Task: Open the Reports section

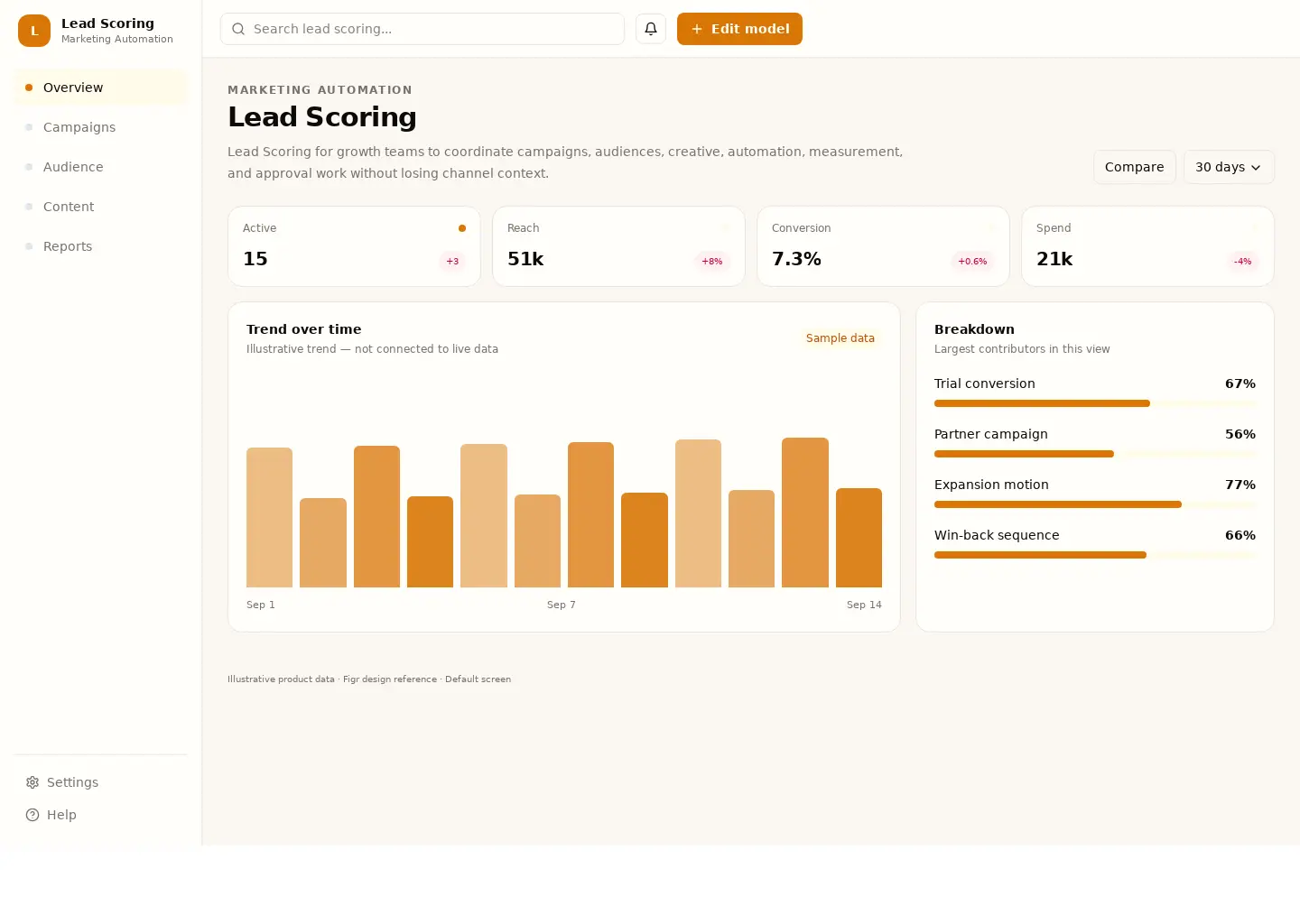Action: [x=100, y=246]
